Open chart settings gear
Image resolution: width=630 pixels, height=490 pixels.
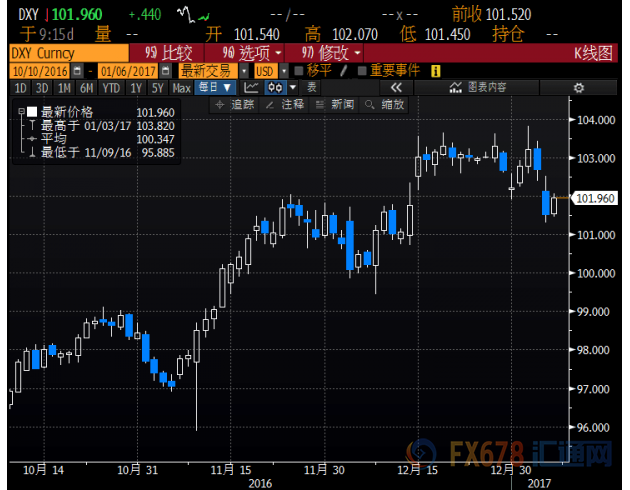[x=578, y=88]
